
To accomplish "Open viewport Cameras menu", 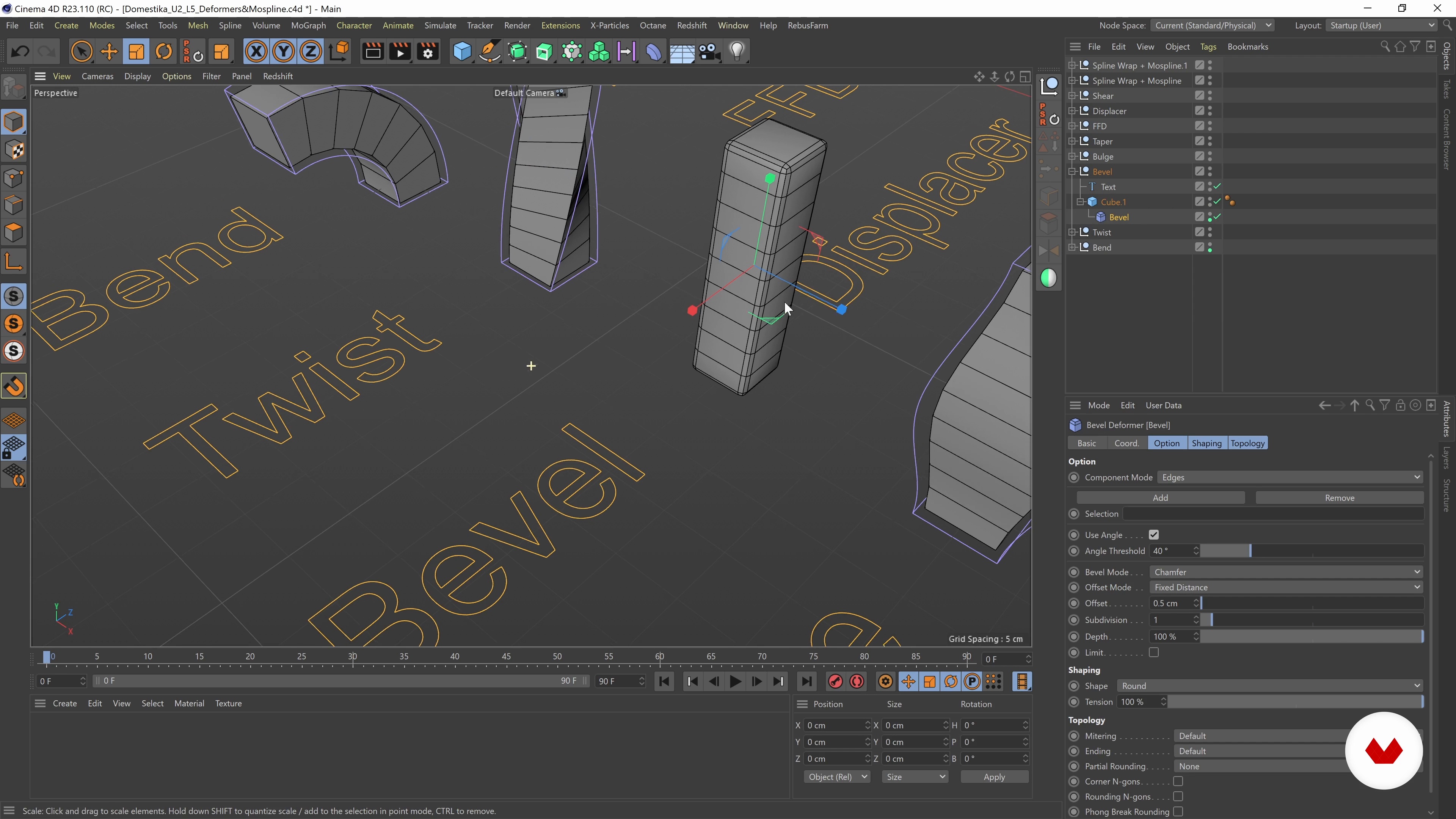I will [x=97, y=76].
